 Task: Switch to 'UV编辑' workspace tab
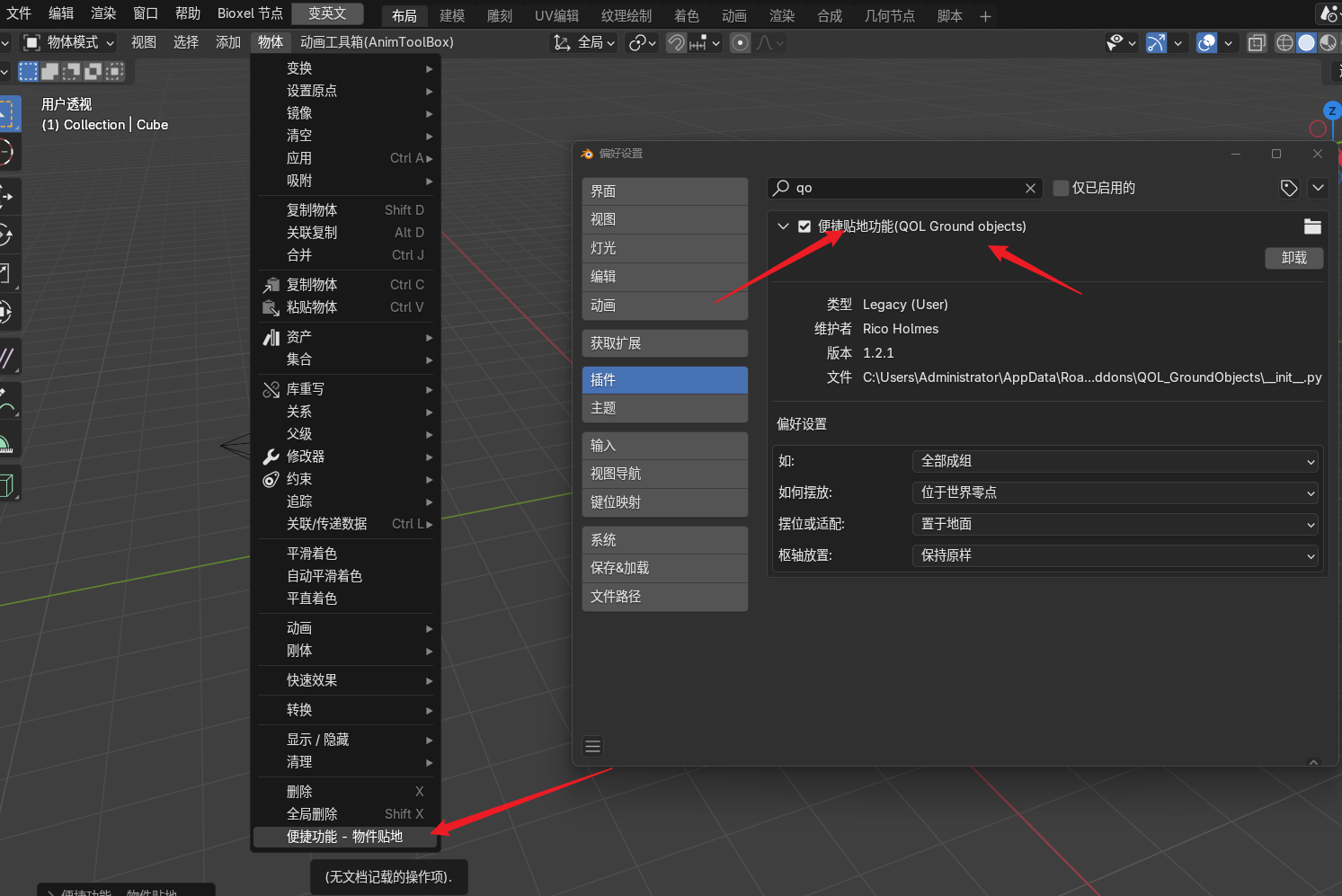(556, 16)
